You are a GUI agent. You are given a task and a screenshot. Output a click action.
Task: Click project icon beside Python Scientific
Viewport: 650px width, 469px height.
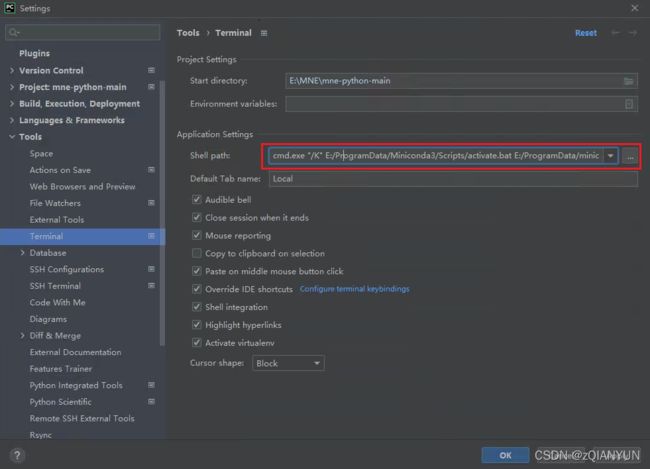pos(151,402)
